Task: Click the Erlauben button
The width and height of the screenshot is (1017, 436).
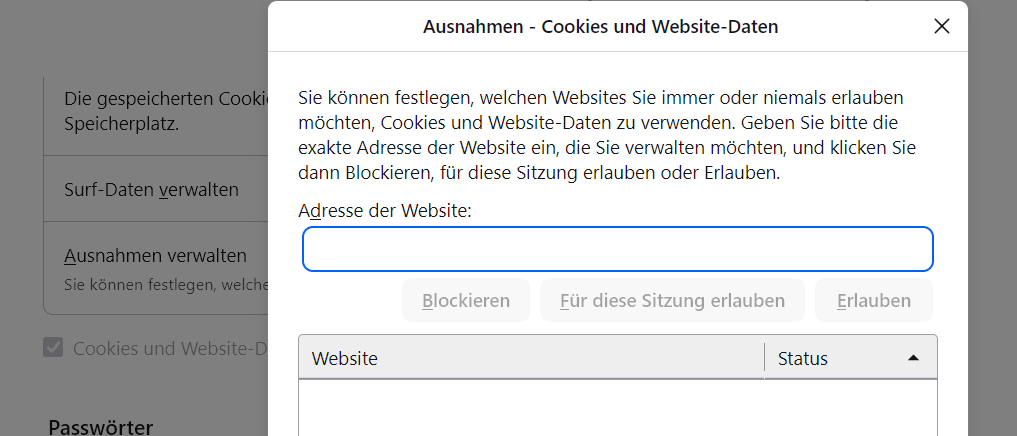Action: click(x=873, y=301)
